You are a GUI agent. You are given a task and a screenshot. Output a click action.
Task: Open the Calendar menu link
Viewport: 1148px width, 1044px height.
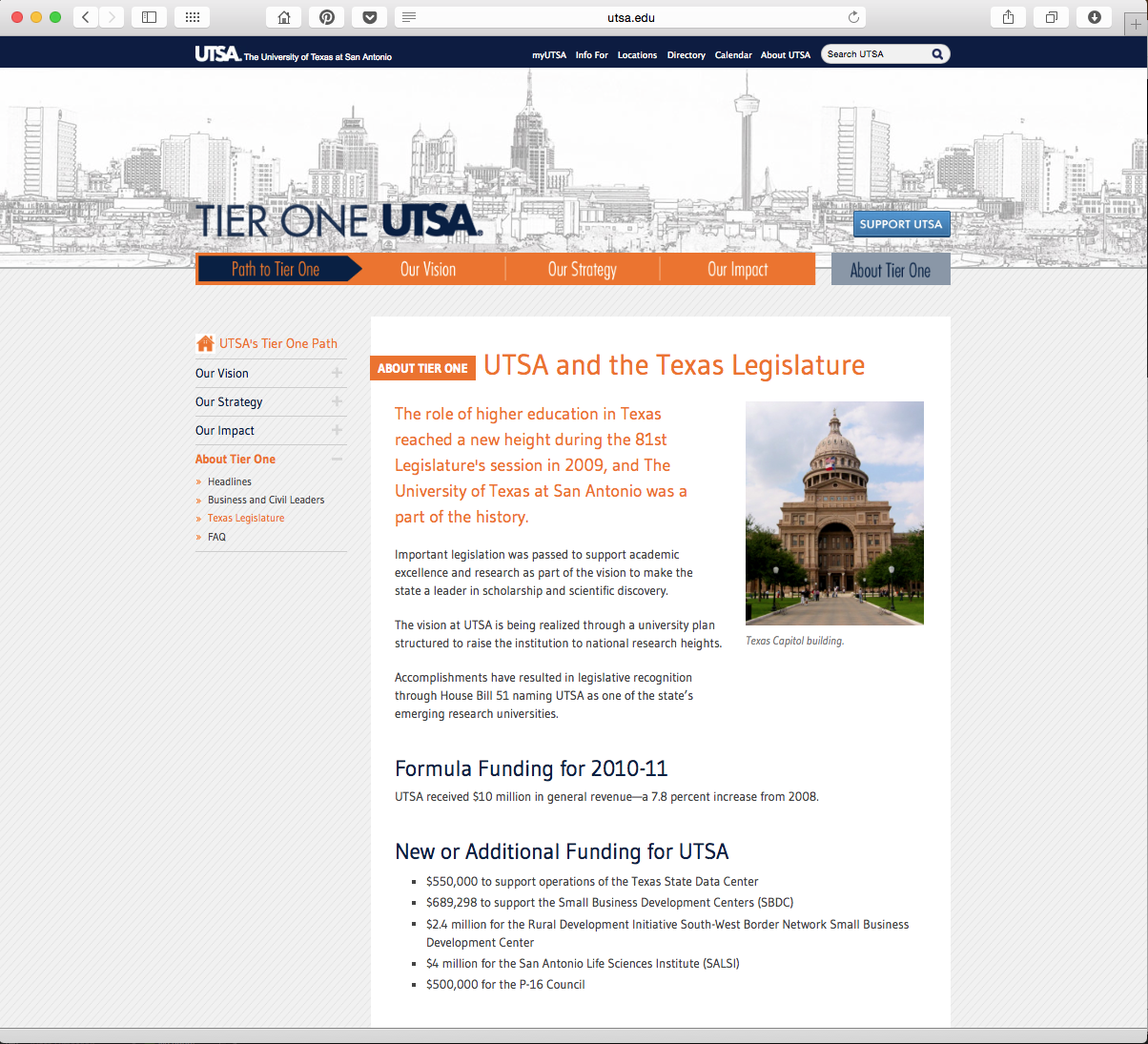click(x=733, y=55)
